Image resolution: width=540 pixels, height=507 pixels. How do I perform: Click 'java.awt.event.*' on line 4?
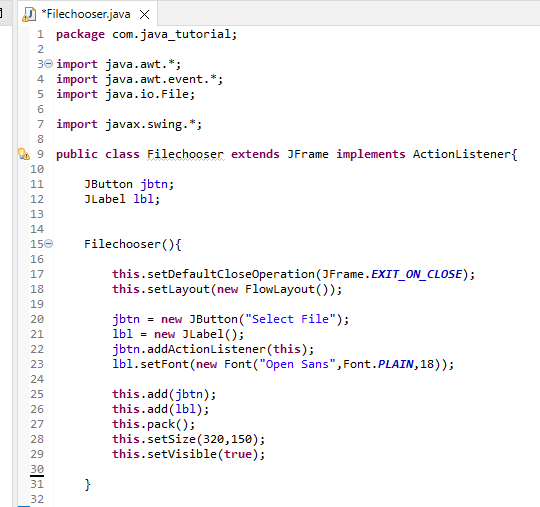(x=160, y=79)
